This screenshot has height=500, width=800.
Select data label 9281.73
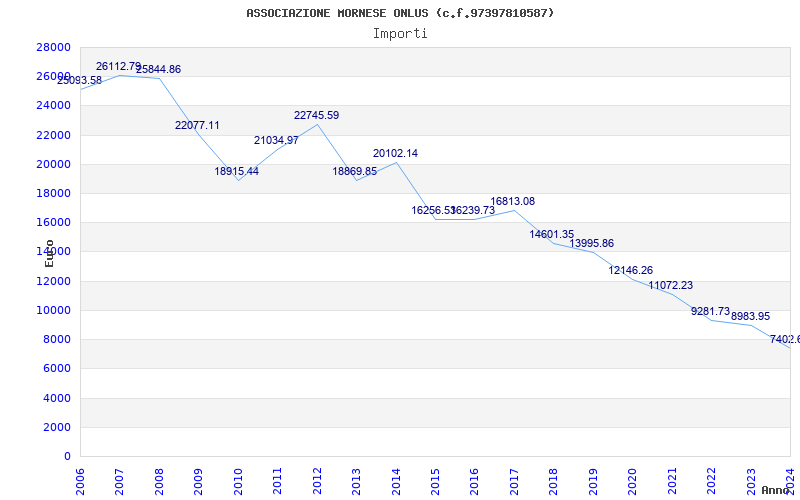[x=711, y=311]
